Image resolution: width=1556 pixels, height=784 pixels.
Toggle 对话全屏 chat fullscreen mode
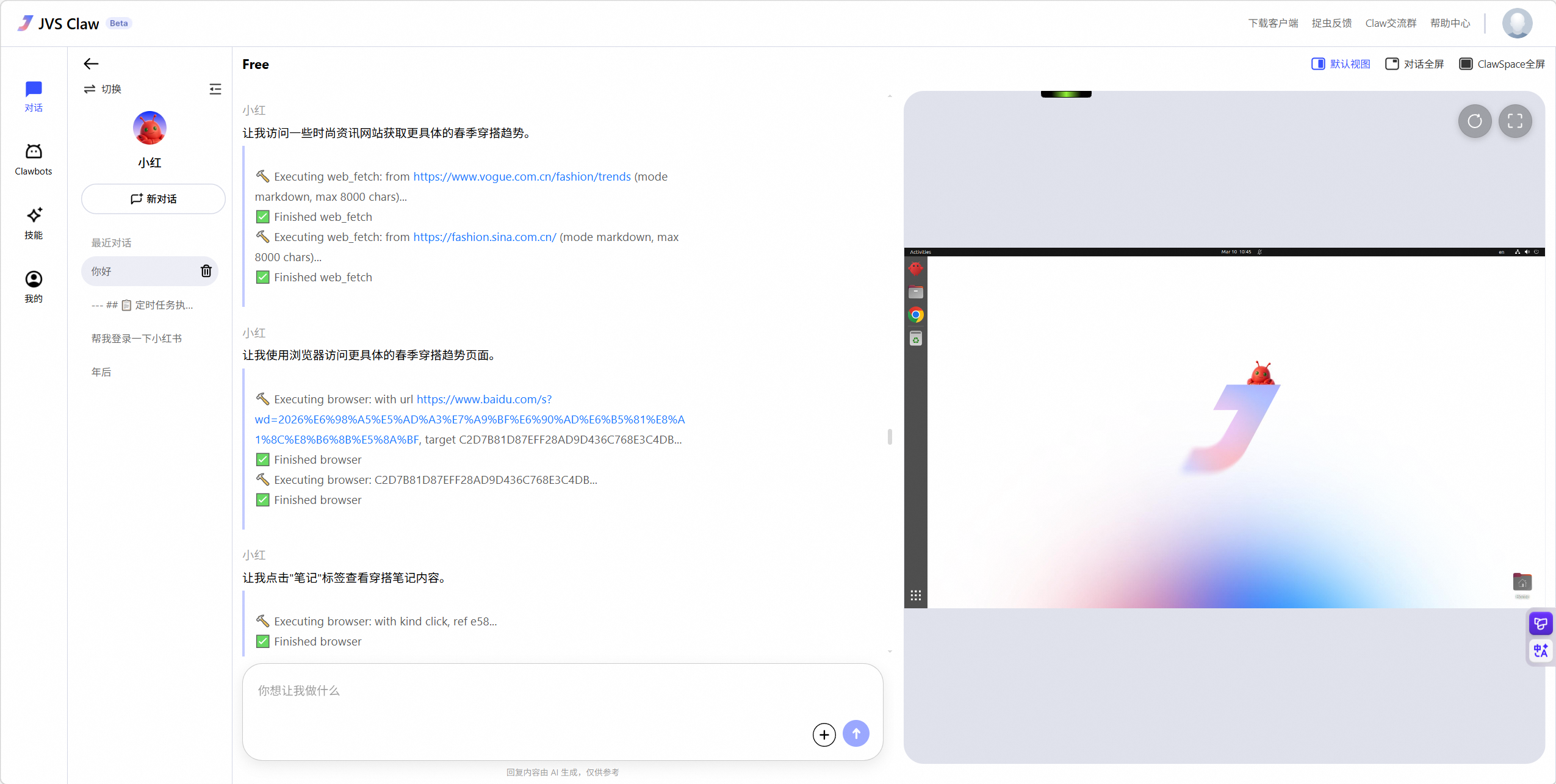point(1414,63)
